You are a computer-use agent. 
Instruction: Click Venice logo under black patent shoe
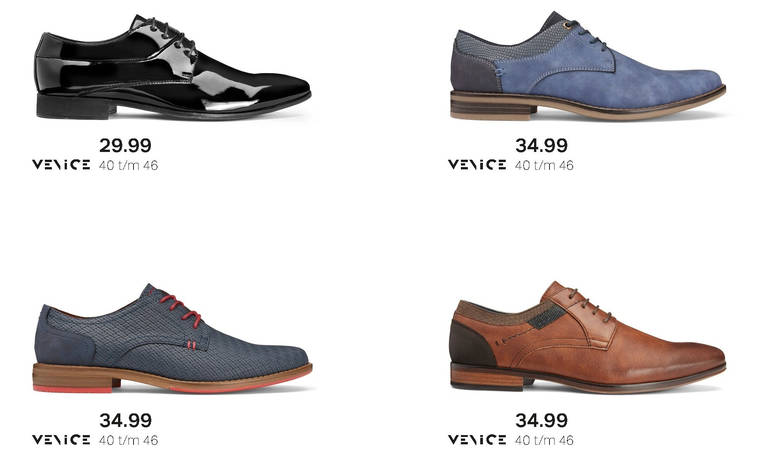coord(61,164)
